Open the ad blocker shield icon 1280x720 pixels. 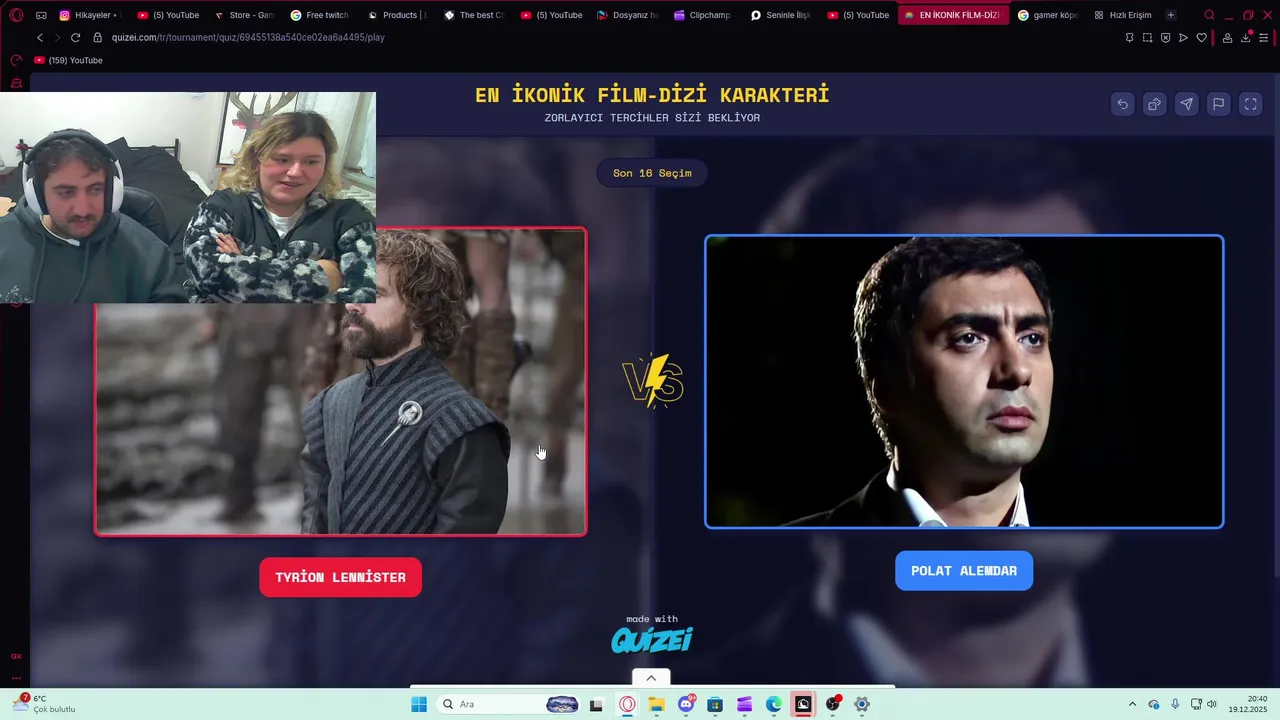pos(1165,37)
